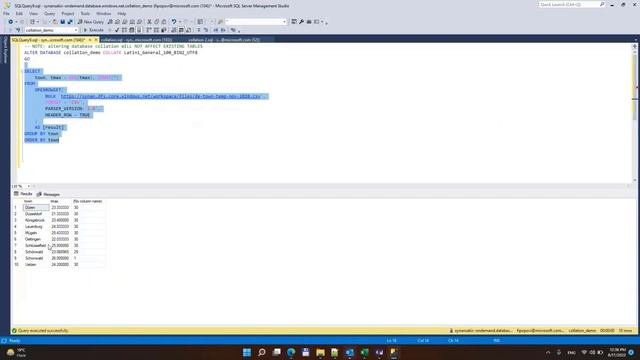Open SSMS icon on taskbar

394,352
